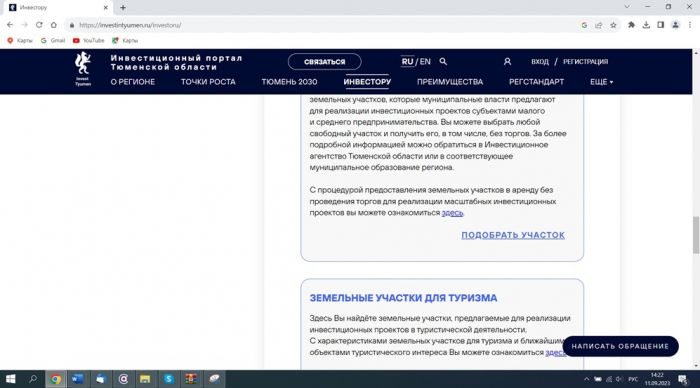700x388 pixels.
Task: Click the page vertical scrollbar thumb
Action: [x=696, y=234]
